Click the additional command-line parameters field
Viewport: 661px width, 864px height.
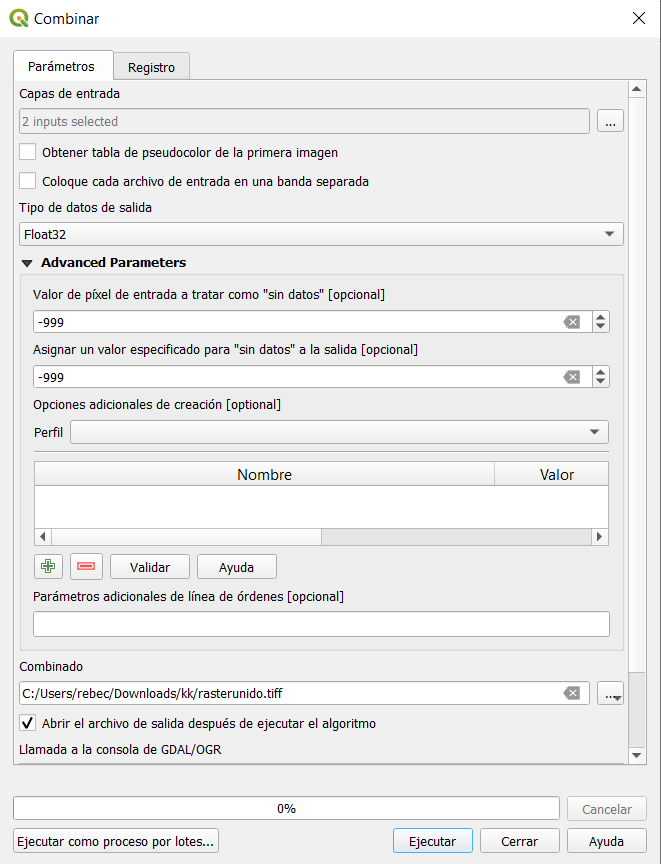coord(321,624)
